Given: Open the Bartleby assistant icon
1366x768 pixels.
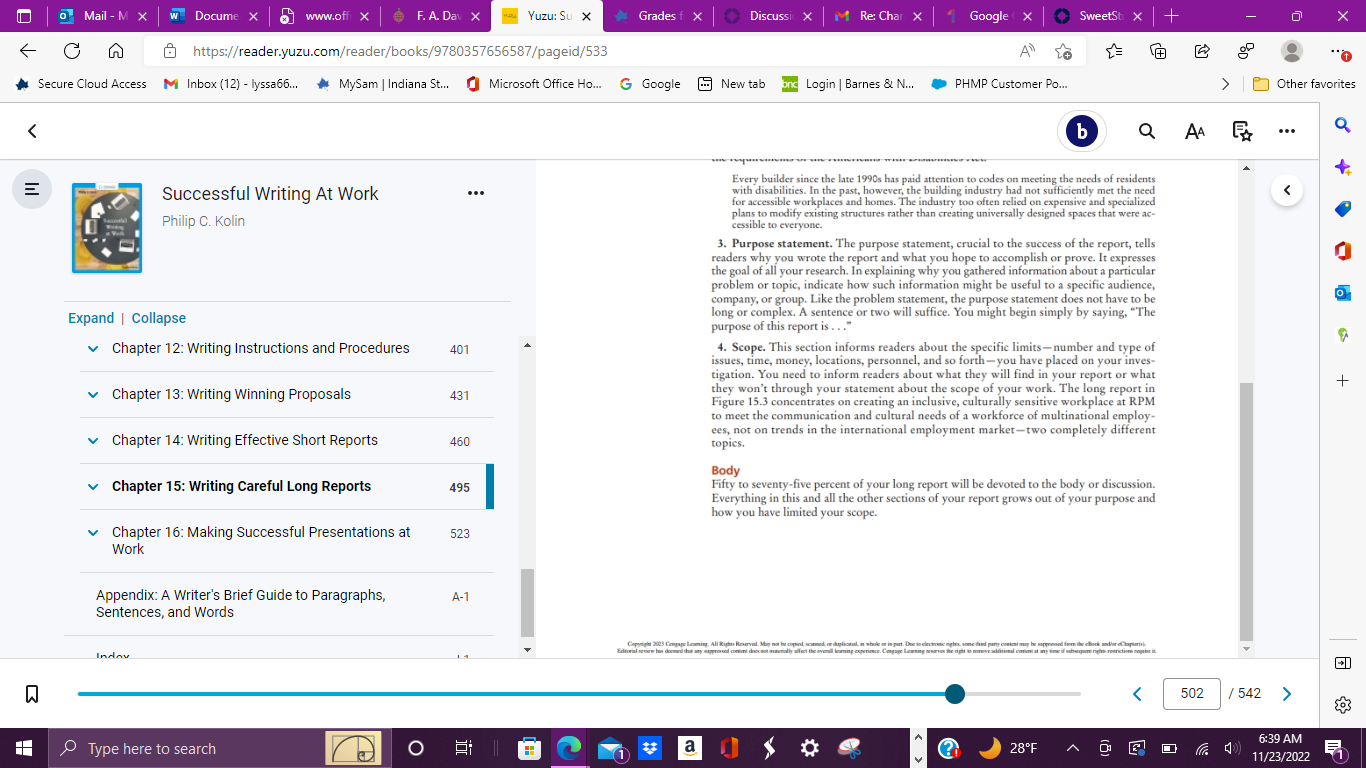Looking at the screenshot, I should tap(1081, 131).
